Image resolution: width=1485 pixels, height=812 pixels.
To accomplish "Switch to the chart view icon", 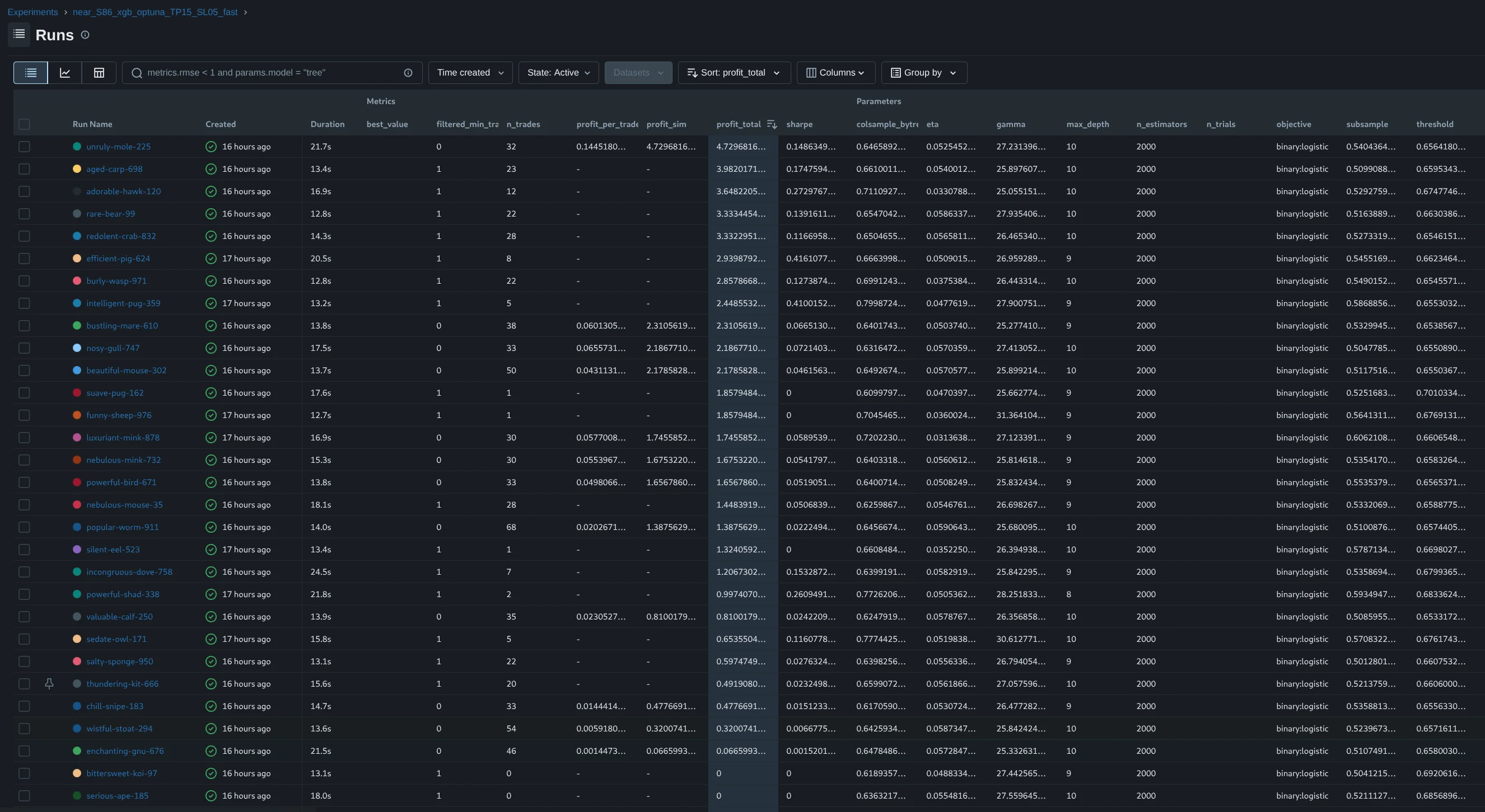I will 65,73.
